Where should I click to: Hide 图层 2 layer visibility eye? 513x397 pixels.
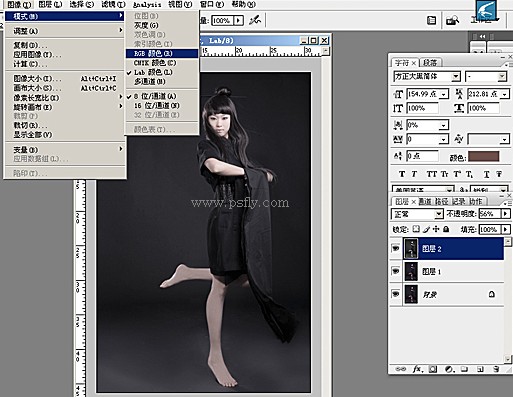[396, 249]
